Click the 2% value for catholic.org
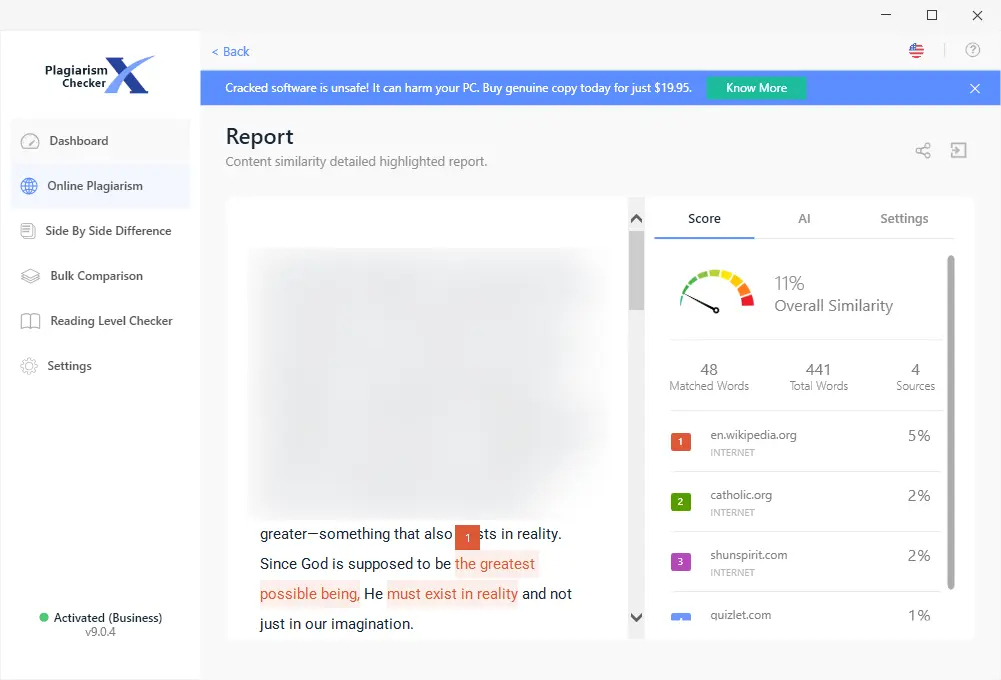 tap(919, 495)
